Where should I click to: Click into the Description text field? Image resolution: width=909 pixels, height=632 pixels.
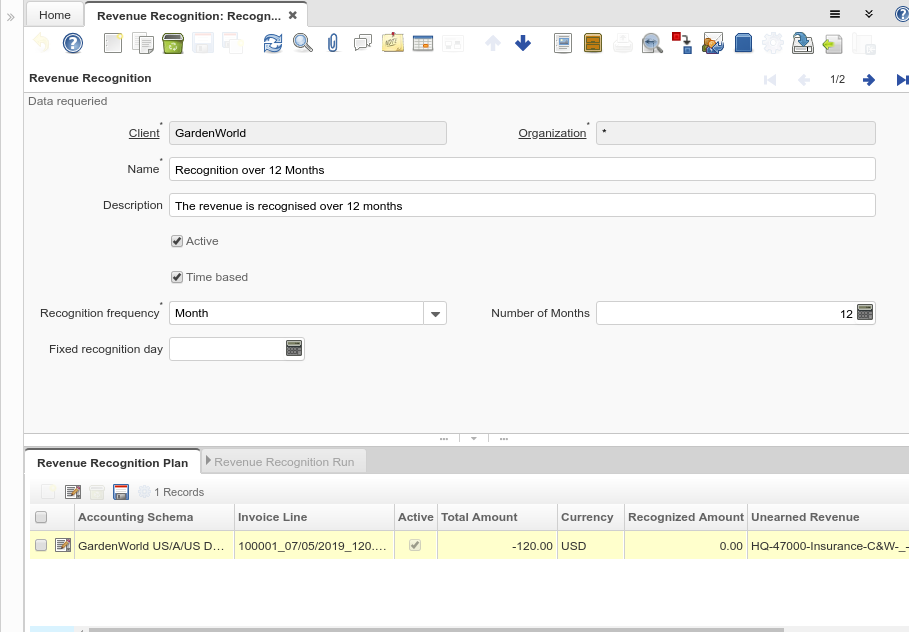pos(522,206)
